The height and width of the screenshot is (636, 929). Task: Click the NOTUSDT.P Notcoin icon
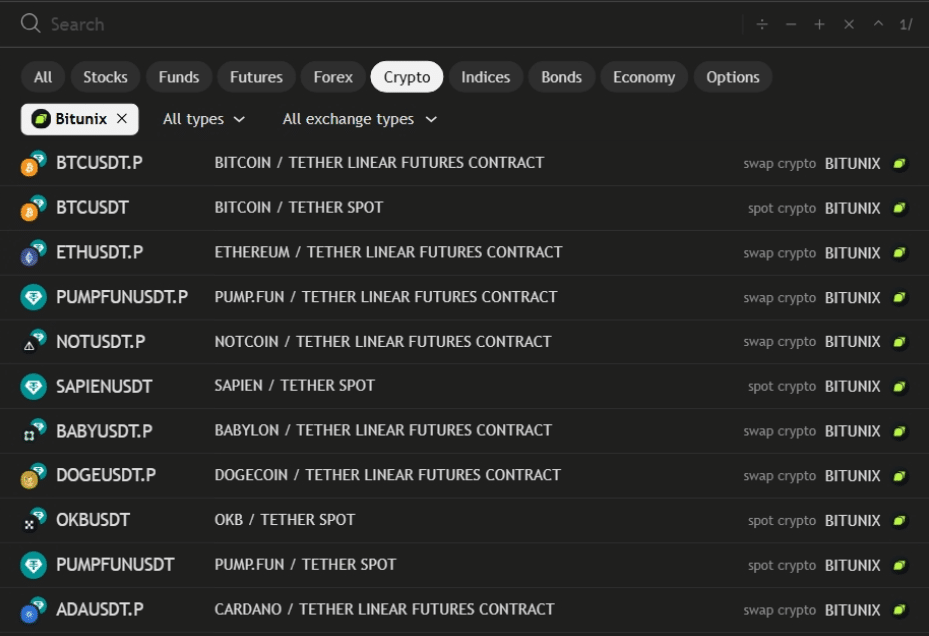pos(29,346)
